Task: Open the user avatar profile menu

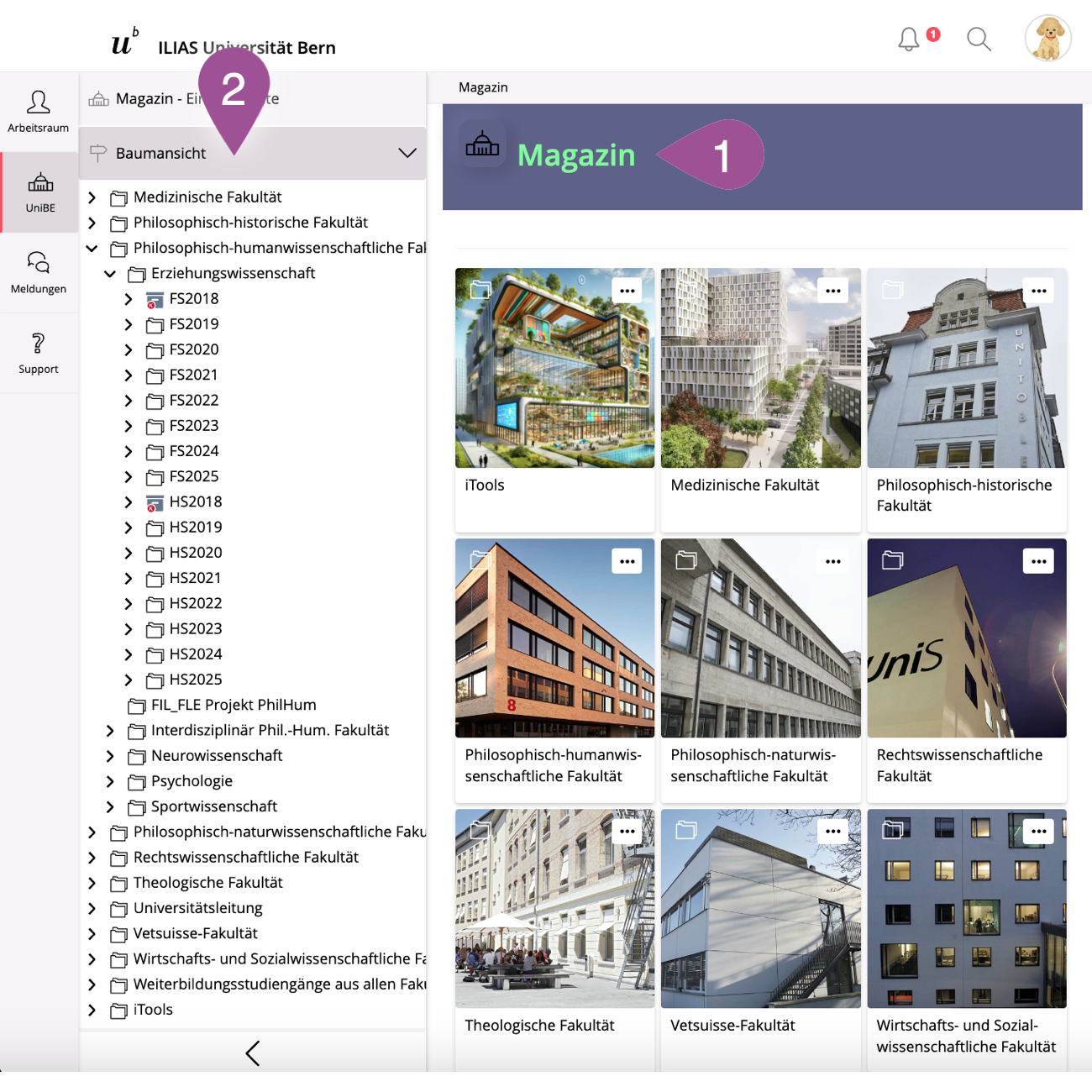Action: coord(1047,39)
